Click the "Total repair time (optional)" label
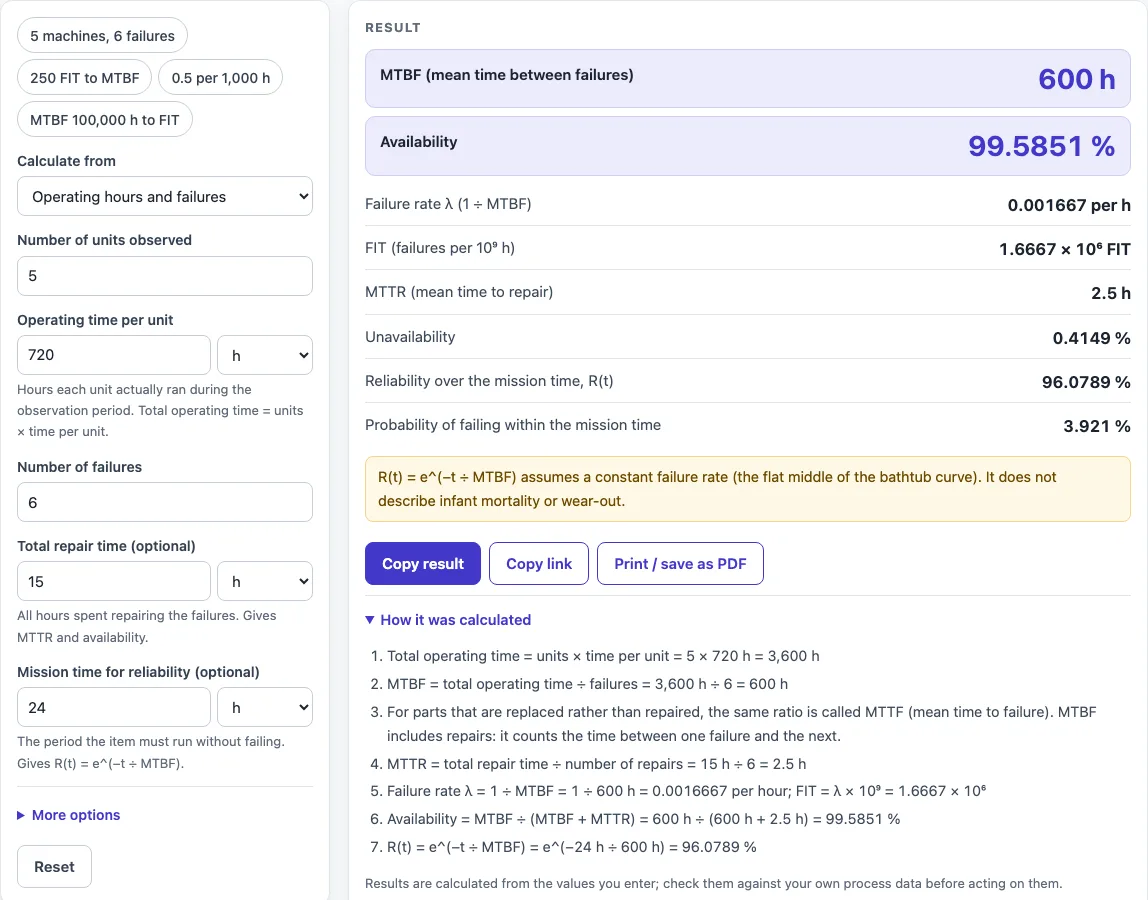 pyautogui.click(x=106, y=546)
